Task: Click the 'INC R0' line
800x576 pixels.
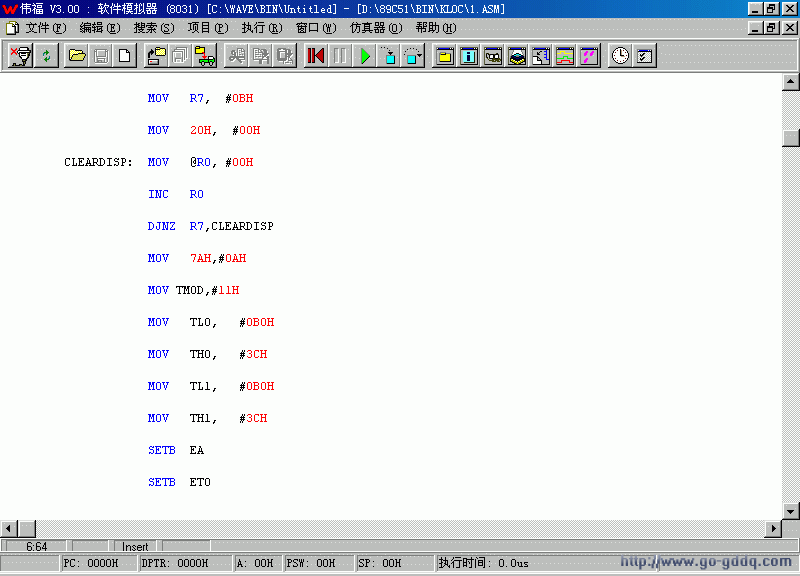Action: [x=176, y=194]
